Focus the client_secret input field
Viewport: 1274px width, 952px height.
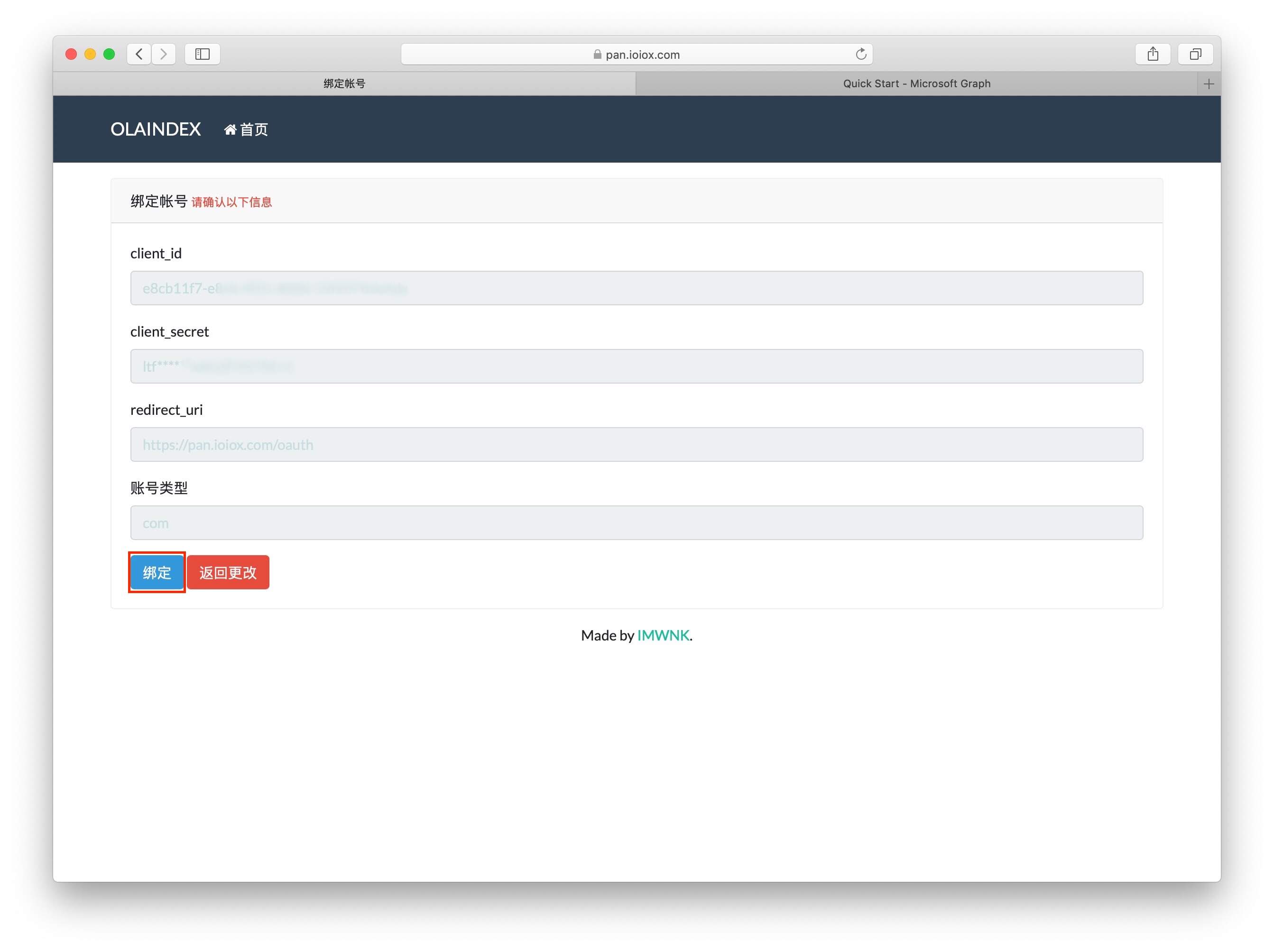(637, 366)
